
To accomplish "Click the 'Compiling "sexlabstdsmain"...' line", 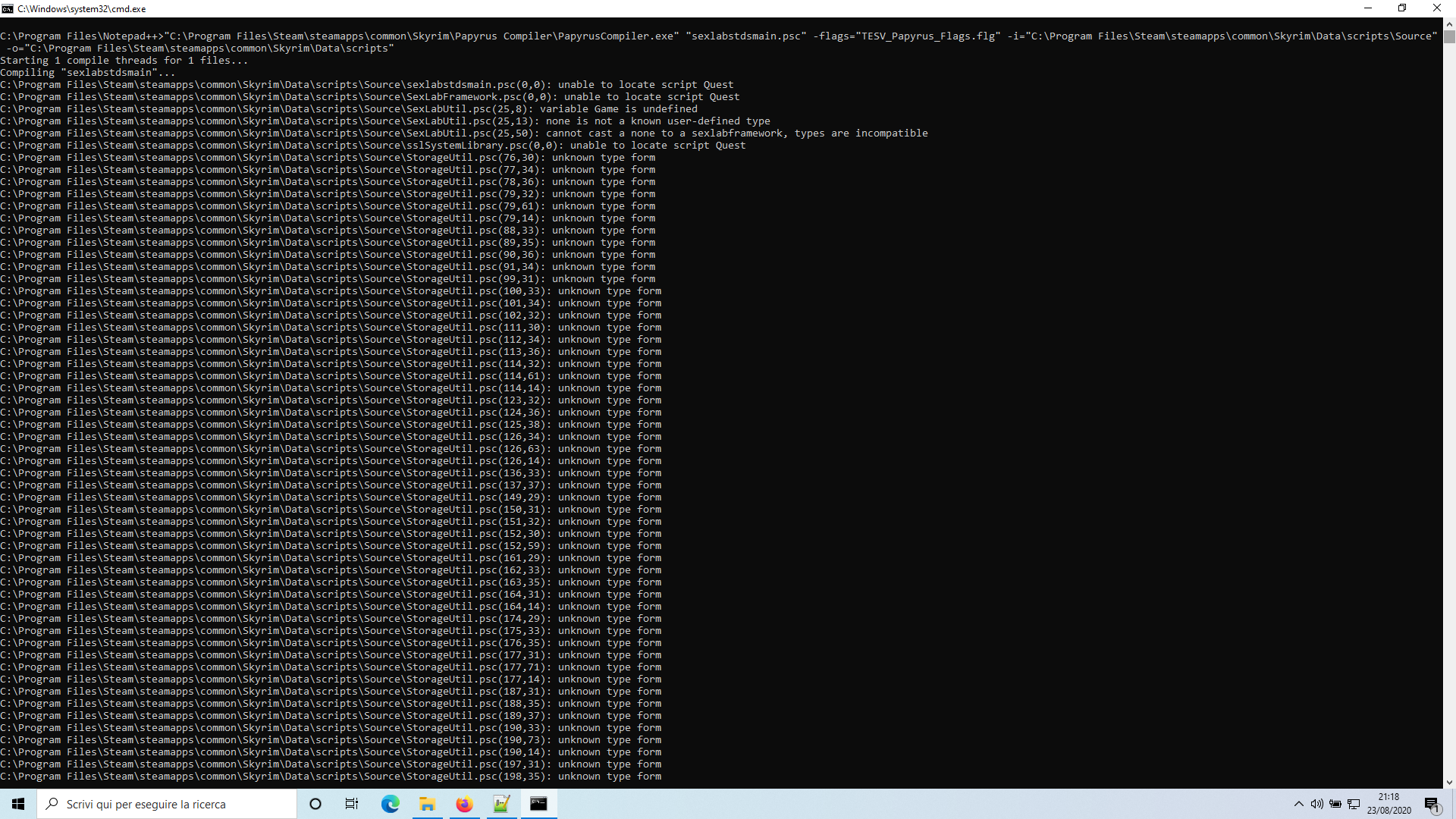I will (88, 73).
